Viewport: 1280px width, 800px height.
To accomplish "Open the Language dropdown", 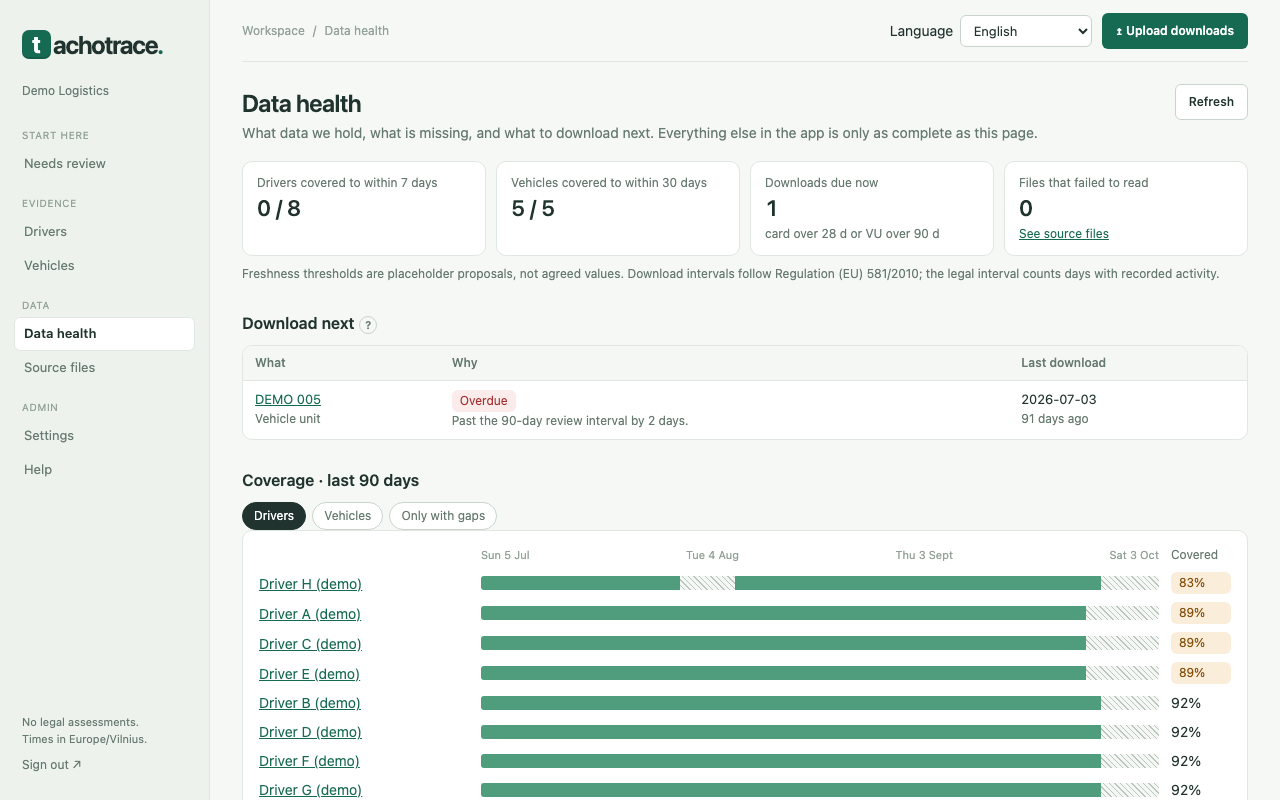I will click(x=1025, y=31).
